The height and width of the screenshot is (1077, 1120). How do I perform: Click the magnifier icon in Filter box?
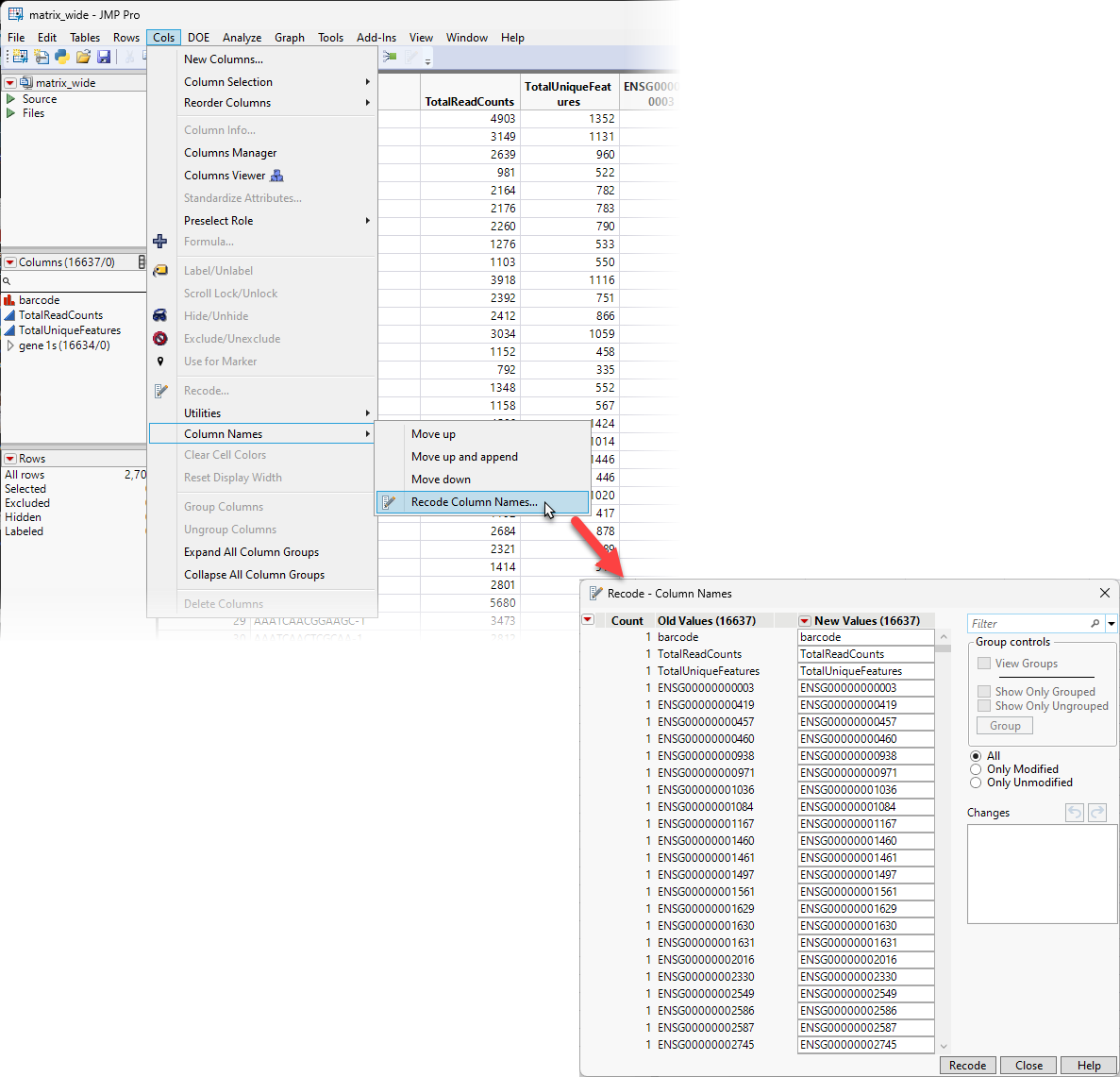[1095, 624]
